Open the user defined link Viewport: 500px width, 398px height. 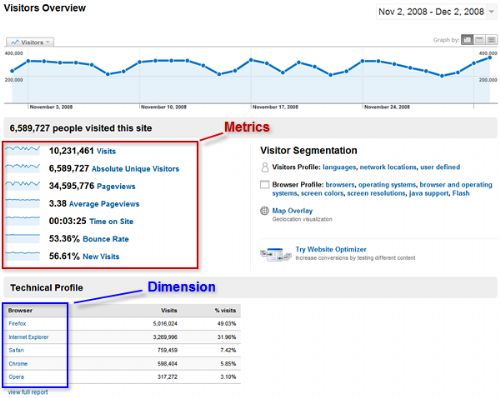pos(440,167)
